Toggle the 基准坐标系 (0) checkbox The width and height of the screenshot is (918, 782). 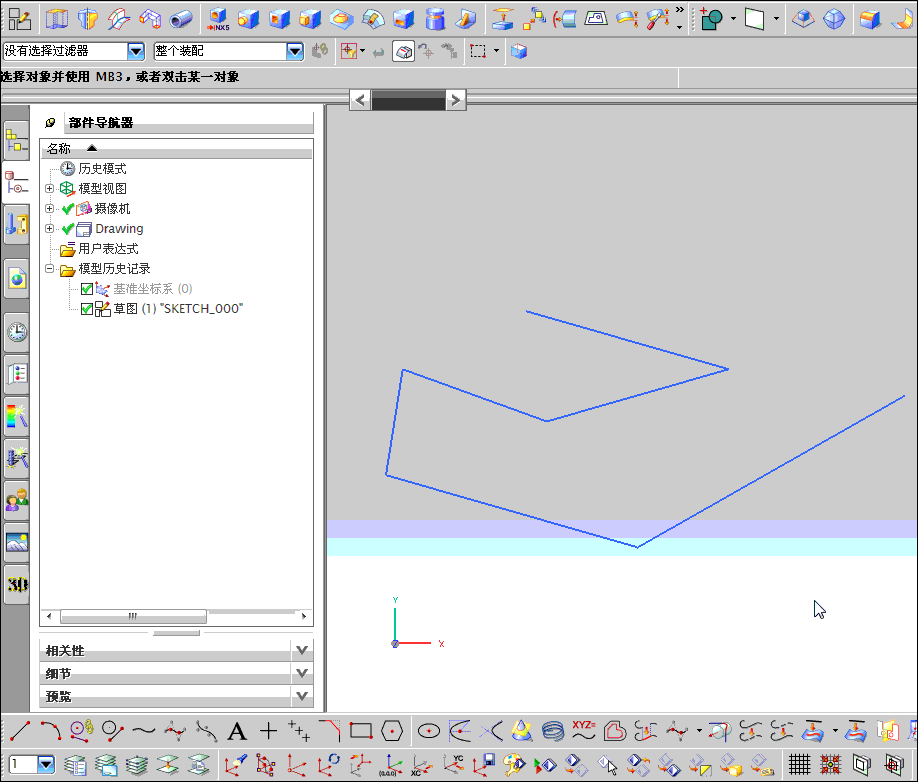87,289
